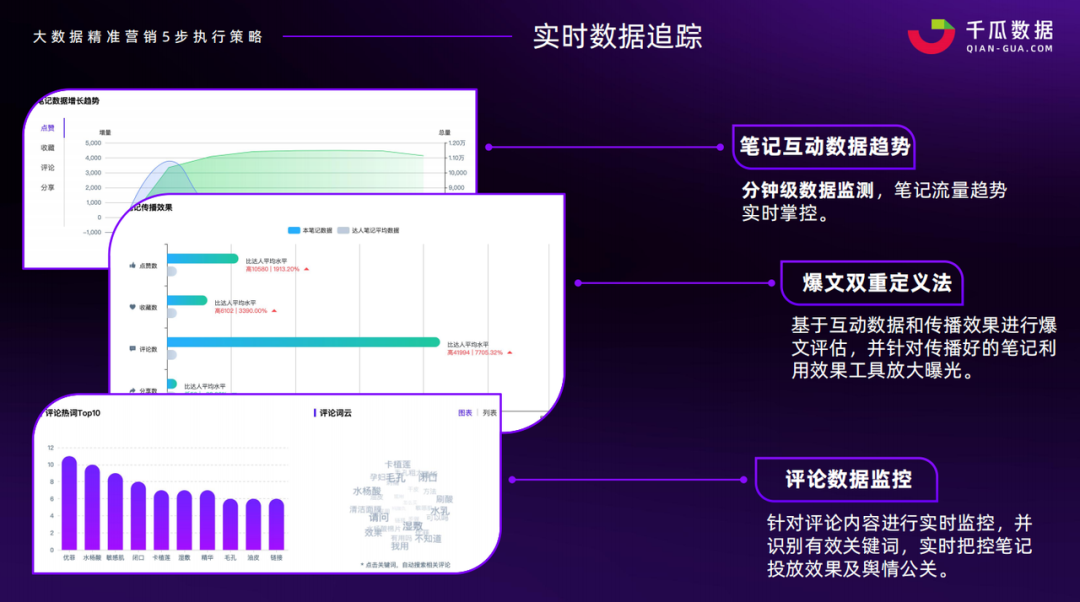The height and width of the screenshot is (602, 1080).
Task: Click red up-arrow next to 1913.20%
Action: coord(307,269)
